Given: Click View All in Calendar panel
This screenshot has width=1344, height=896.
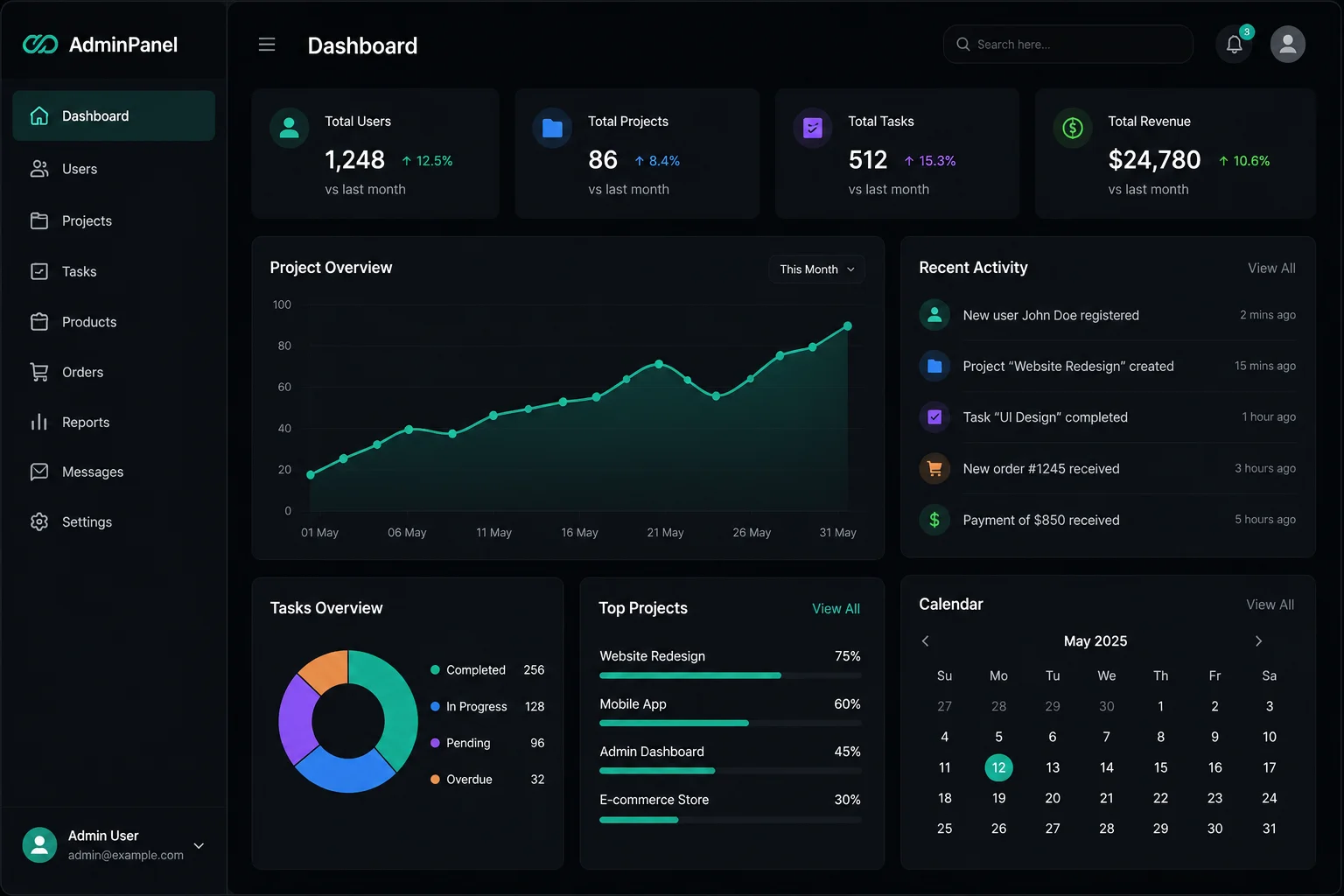Looking at the screenshot, I should [1270, 605].
